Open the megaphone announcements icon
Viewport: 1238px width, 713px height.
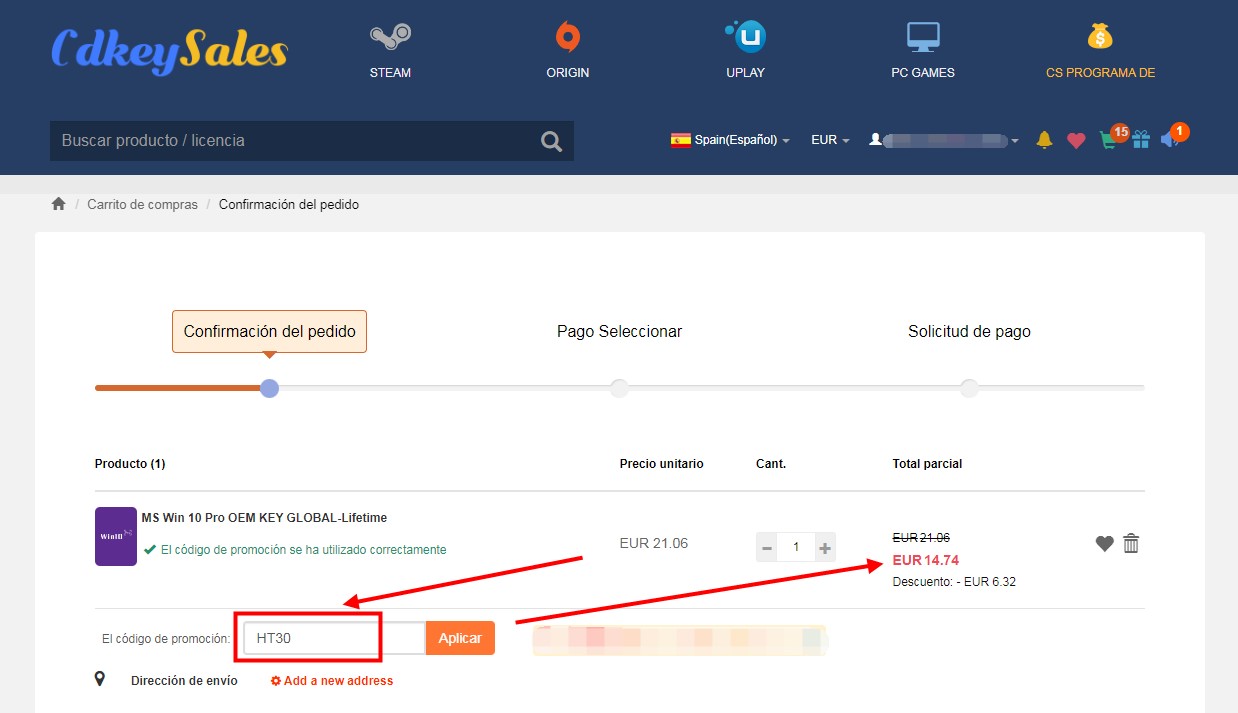[1170, 140]
